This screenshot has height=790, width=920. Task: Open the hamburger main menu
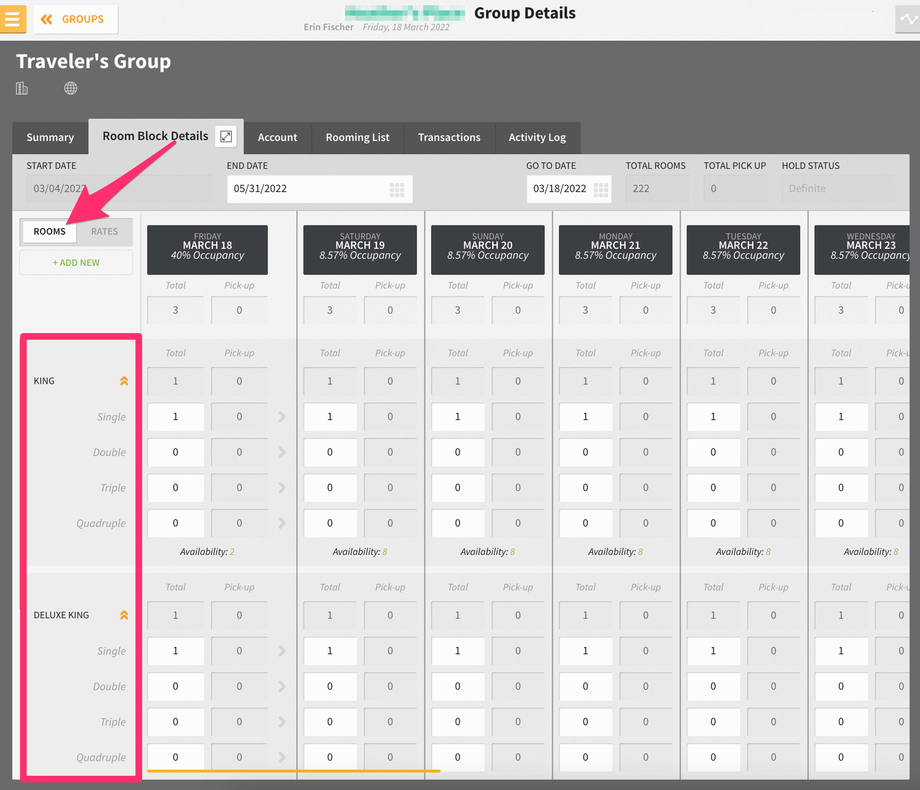pyautogui.click(x=12, y=19)
